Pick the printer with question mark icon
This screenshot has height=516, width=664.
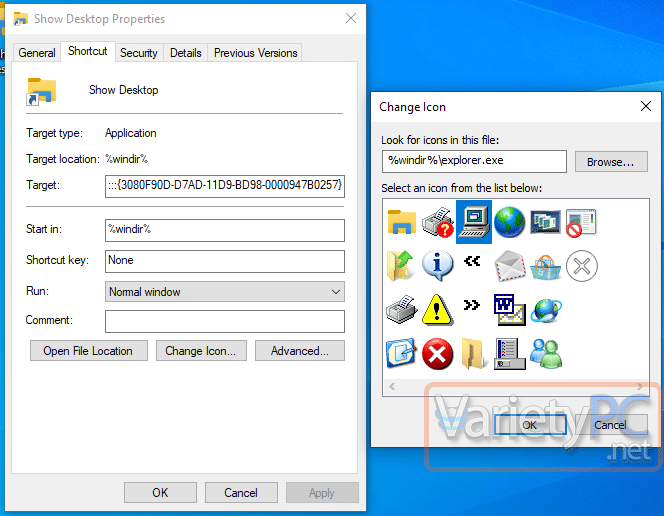[x=437, y=222]
